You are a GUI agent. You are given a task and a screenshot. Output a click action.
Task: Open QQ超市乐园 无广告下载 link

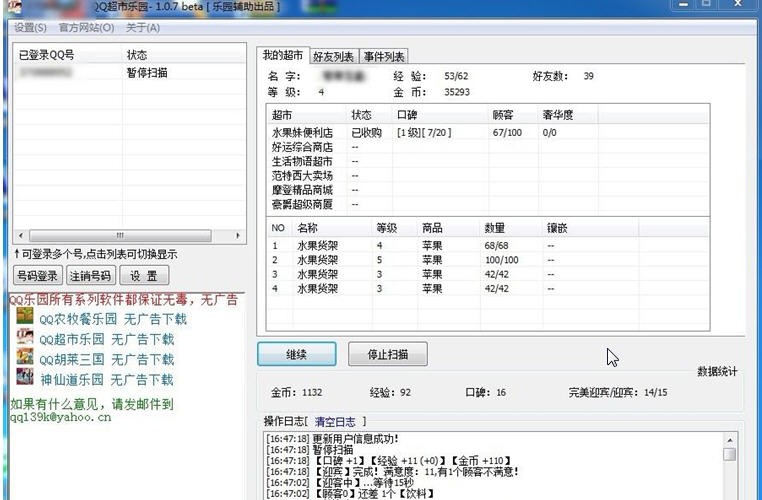point(106,339)
